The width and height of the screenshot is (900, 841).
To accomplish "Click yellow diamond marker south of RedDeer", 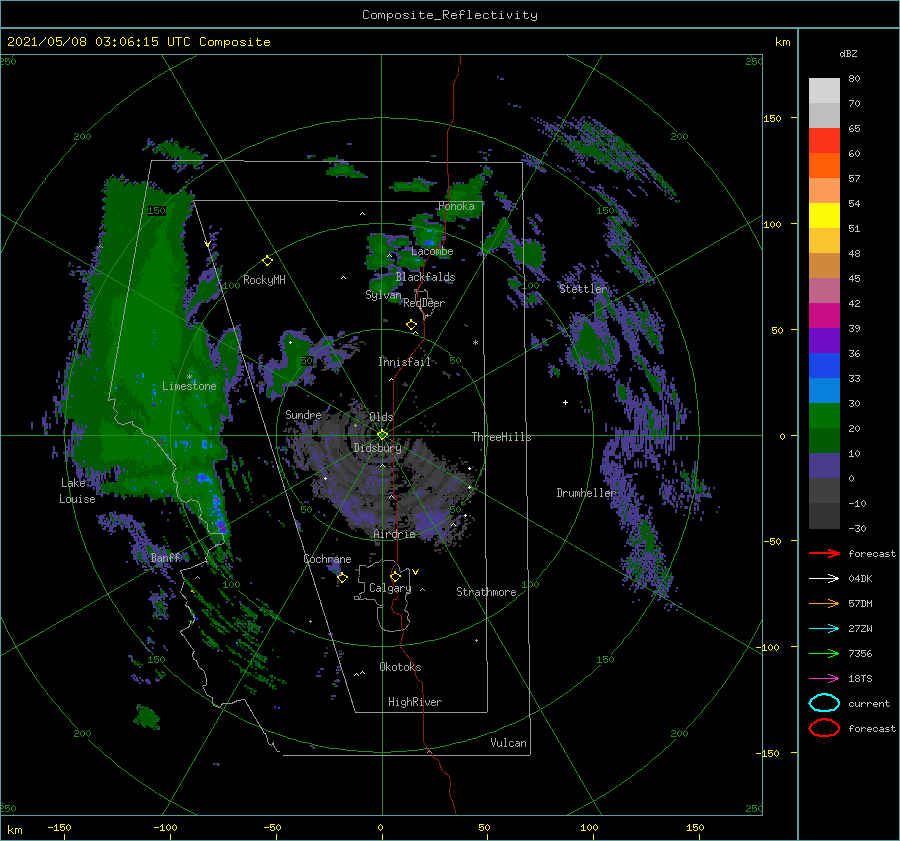I will pyautogui.click(x=412, y=324).
